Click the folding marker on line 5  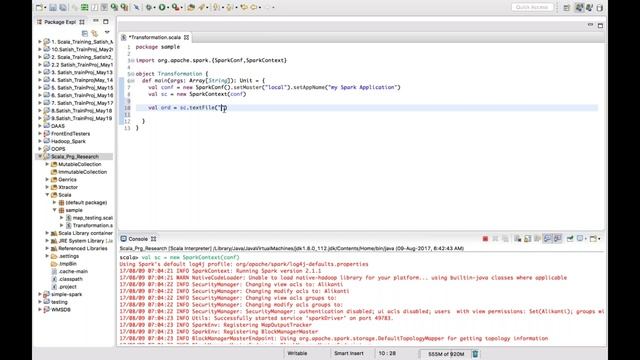(x=132, y=74)
